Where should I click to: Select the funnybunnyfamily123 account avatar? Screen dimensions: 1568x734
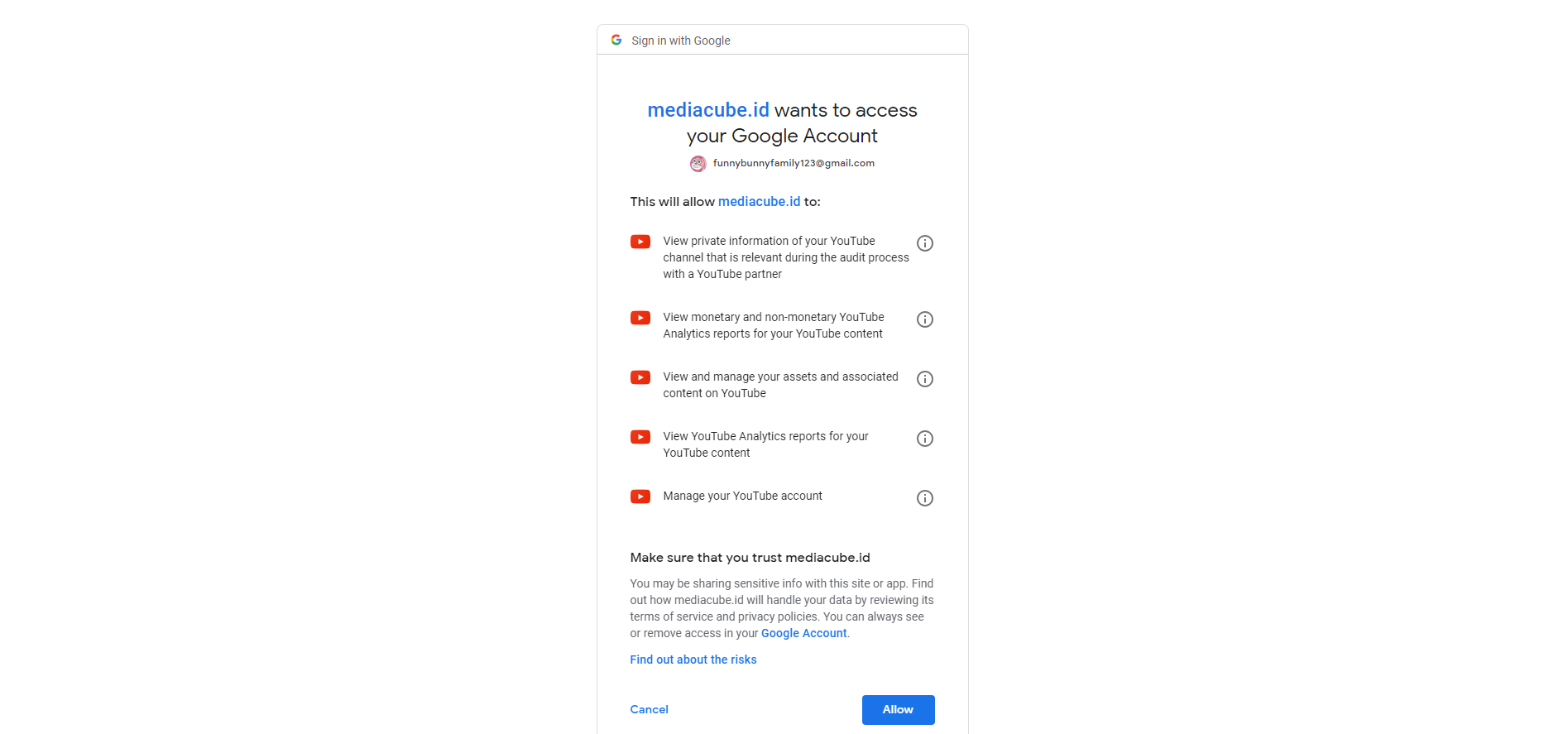pos(698,164)
